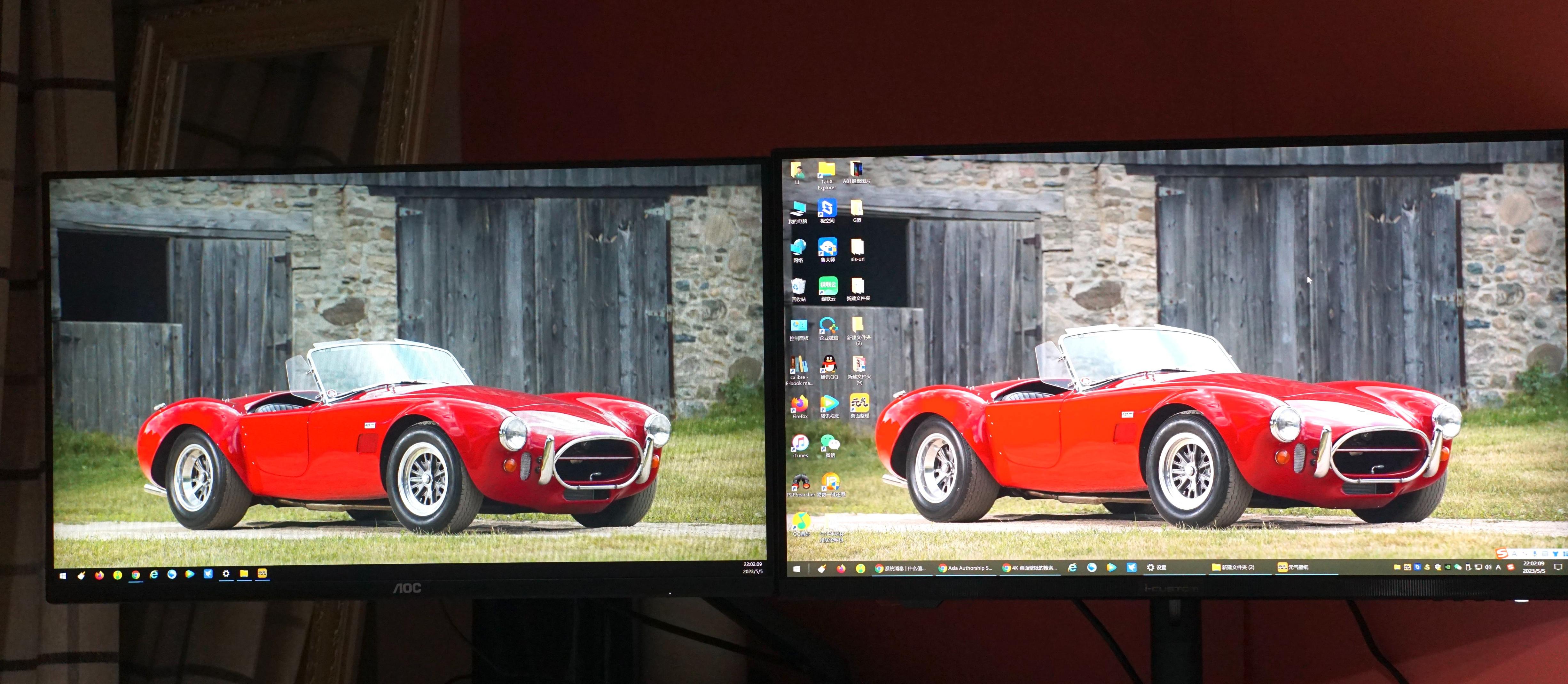Open the notification center icon in the tray
The width and height of the screenshot is (1568, 684).
coord(1558,567)
